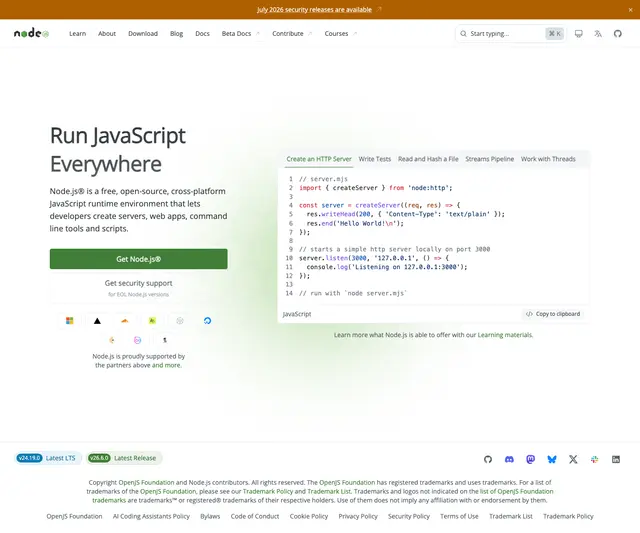Open the GitHub icon in the top navigation
Viewport: 640px width, 533px height.
click(618, 33)
